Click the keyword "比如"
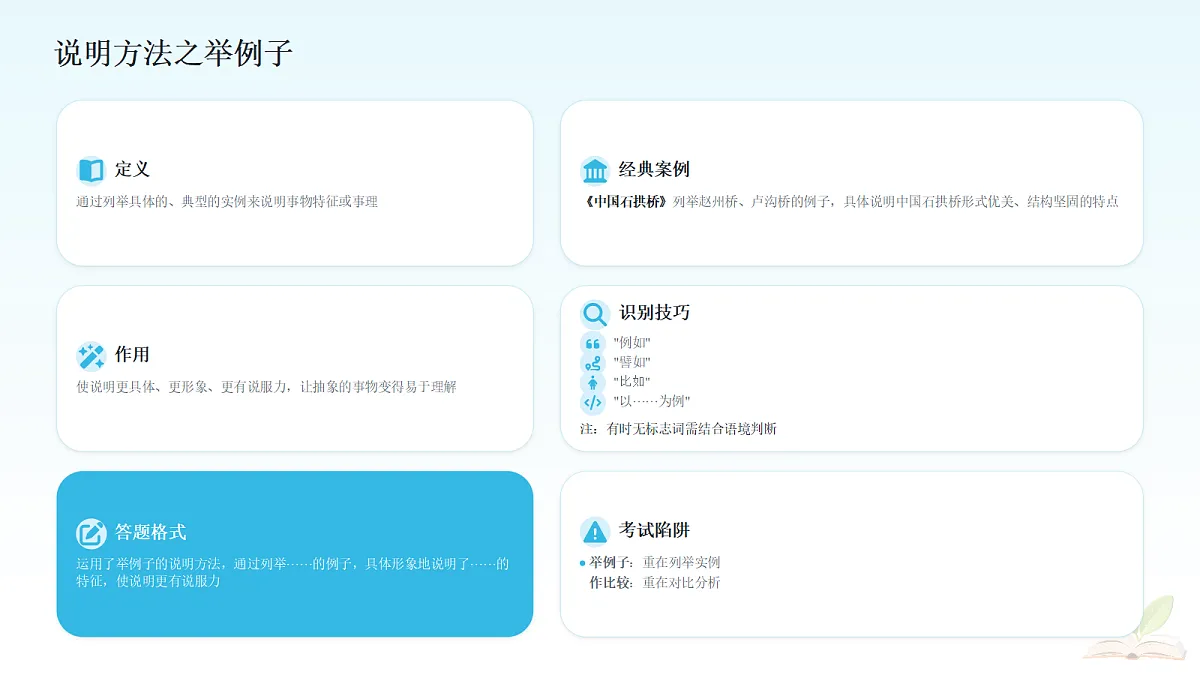1200x675 pixels. 632,382
